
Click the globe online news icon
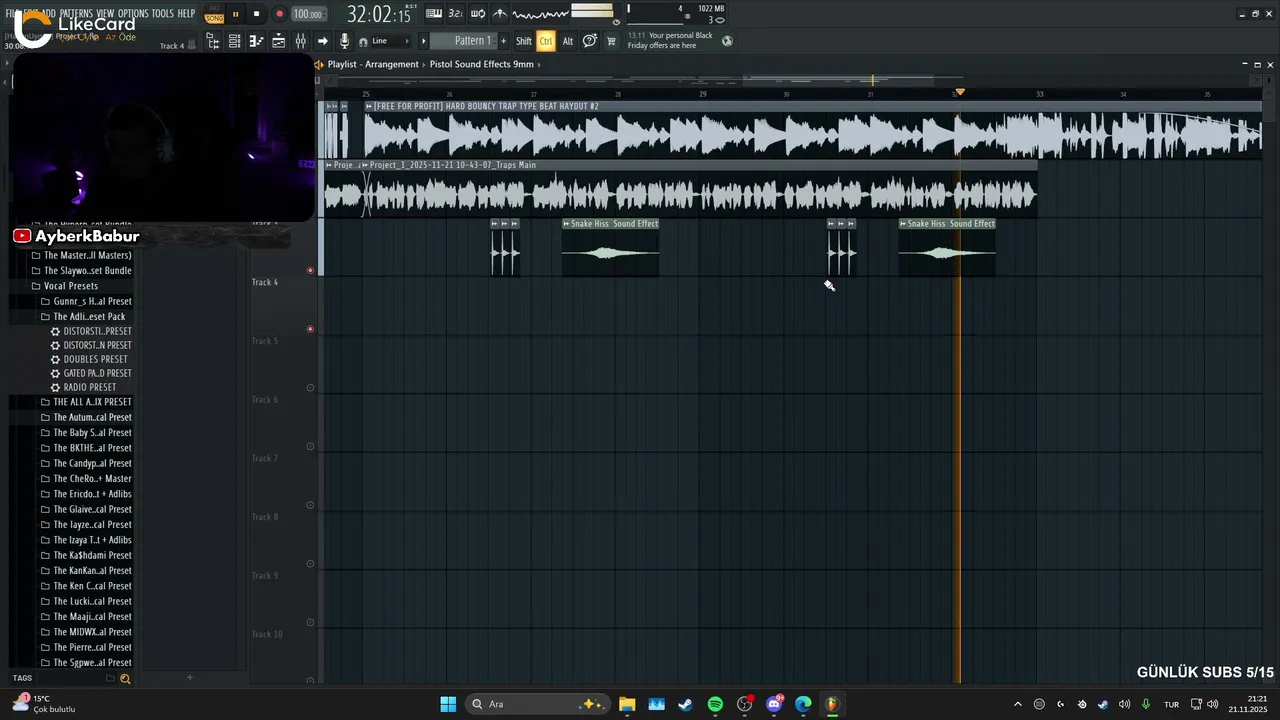click(x=727, y=41)
